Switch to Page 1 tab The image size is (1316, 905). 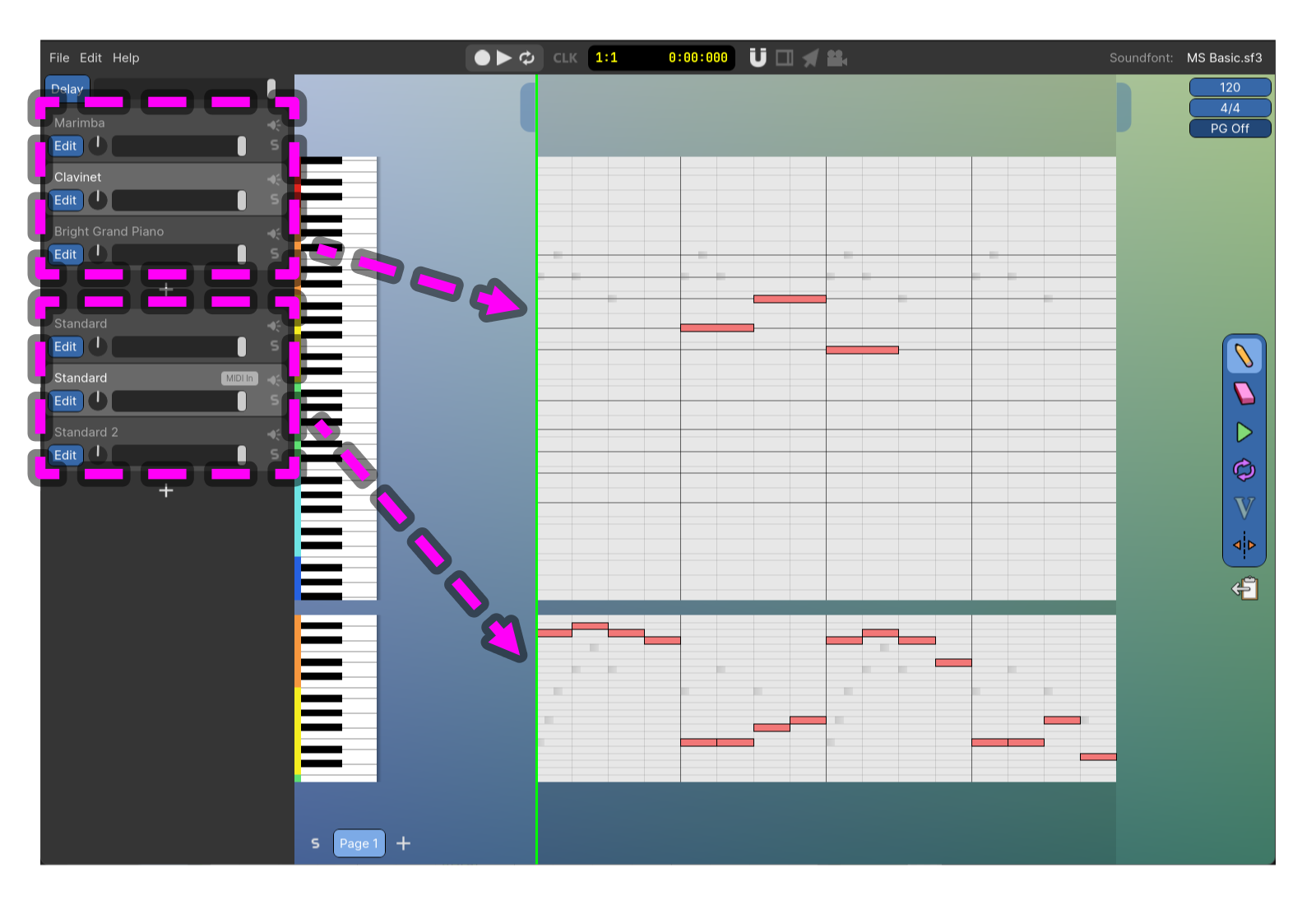(359, 842)
